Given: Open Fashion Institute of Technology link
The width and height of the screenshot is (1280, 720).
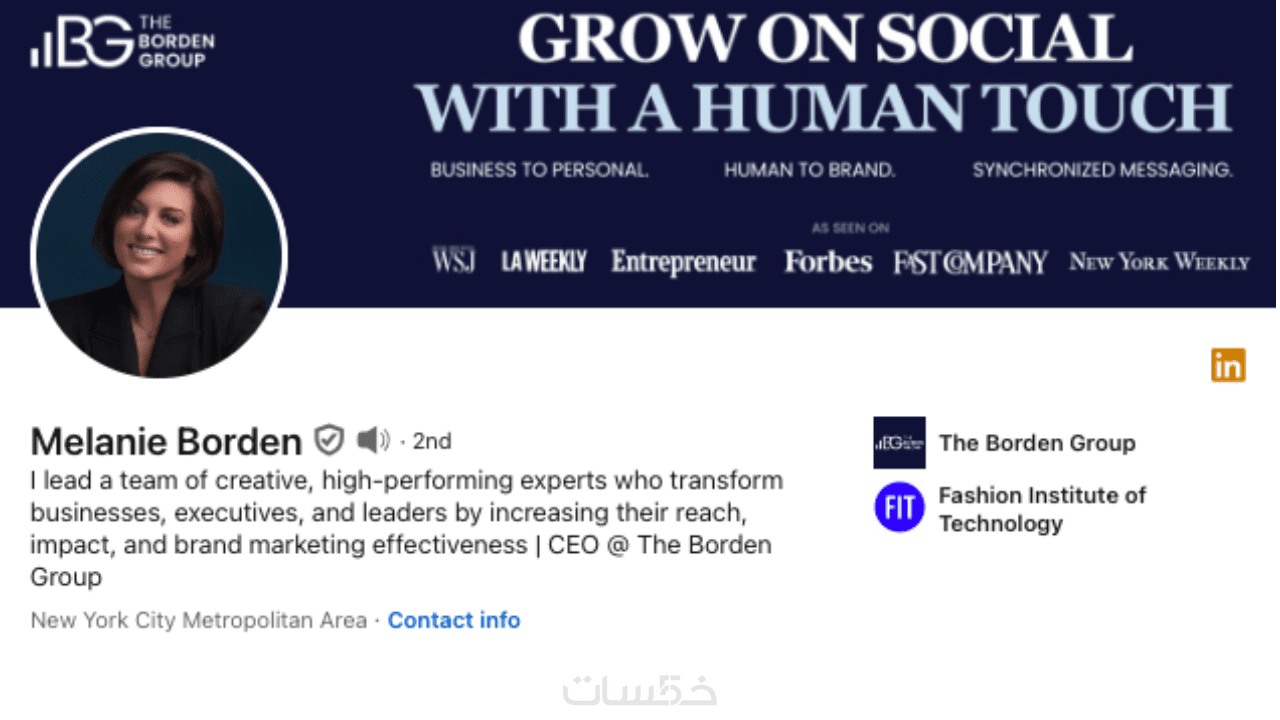Looking at the screenshot, I should click(1041, 509).
